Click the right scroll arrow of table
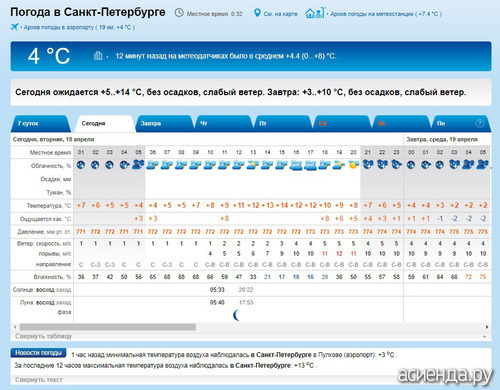Screen dimensions: 500x390 (487, 327)
